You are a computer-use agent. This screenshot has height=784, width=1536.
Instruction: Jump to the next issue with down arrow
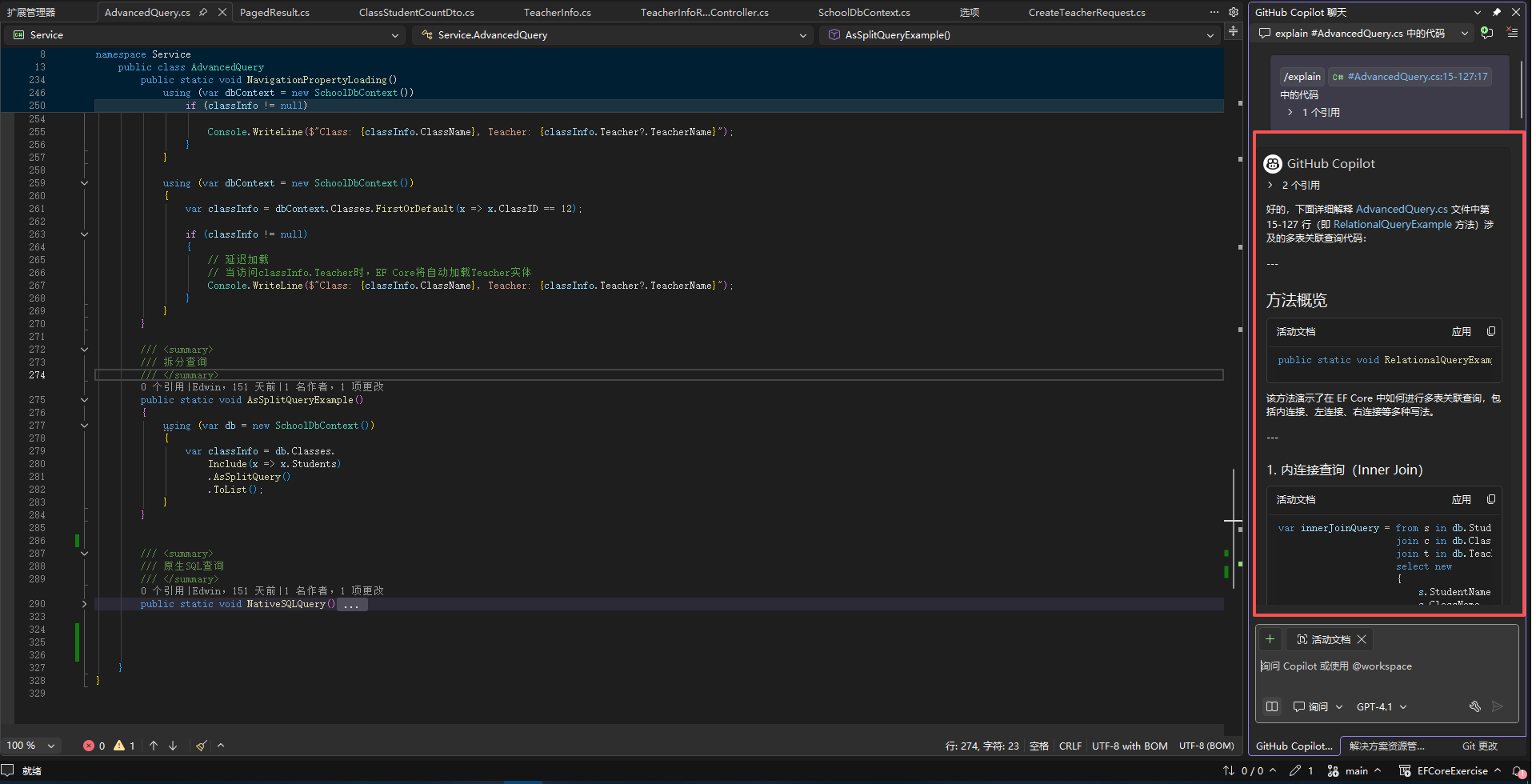tap(173, 746)
